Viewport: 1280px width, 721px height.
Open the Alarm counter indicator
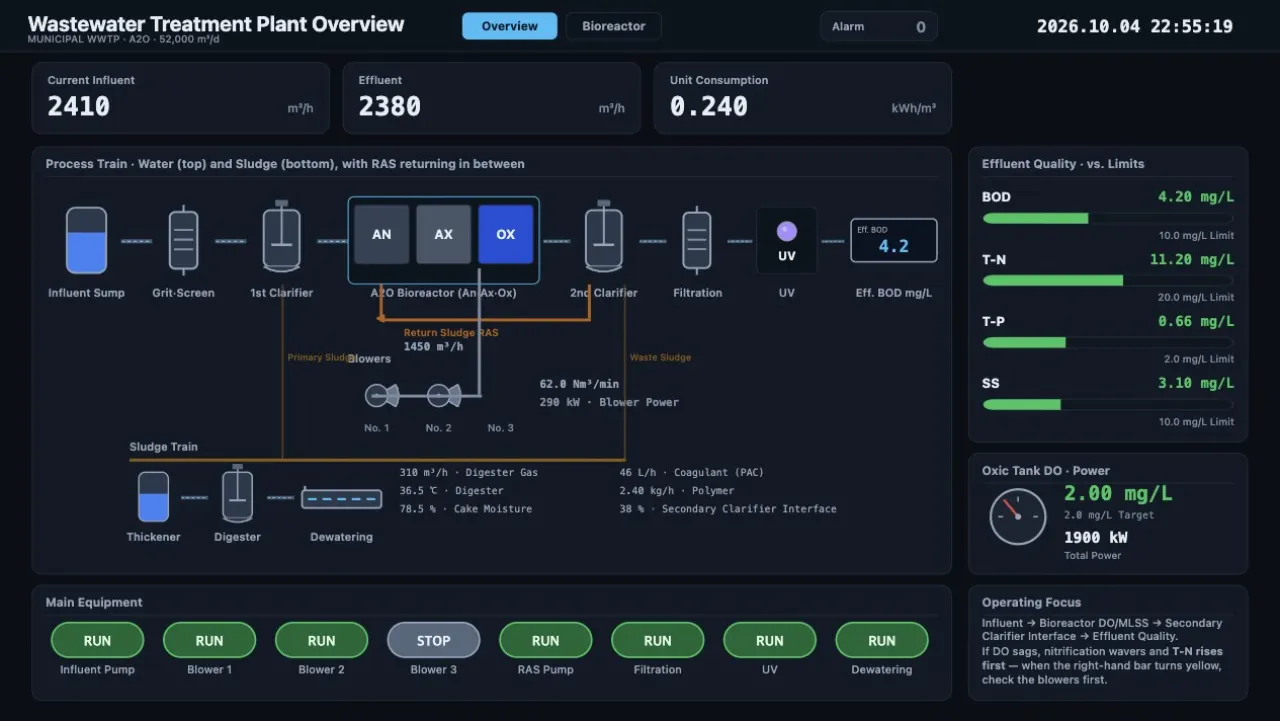click(879, 27)
